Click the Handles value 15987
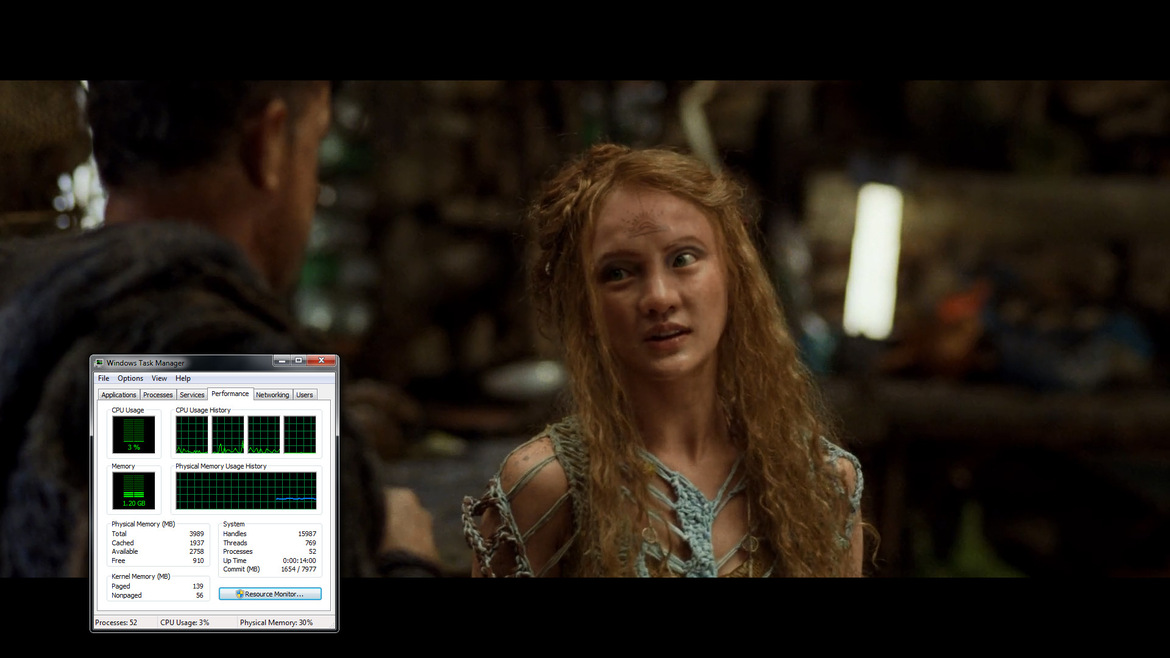 307,534
